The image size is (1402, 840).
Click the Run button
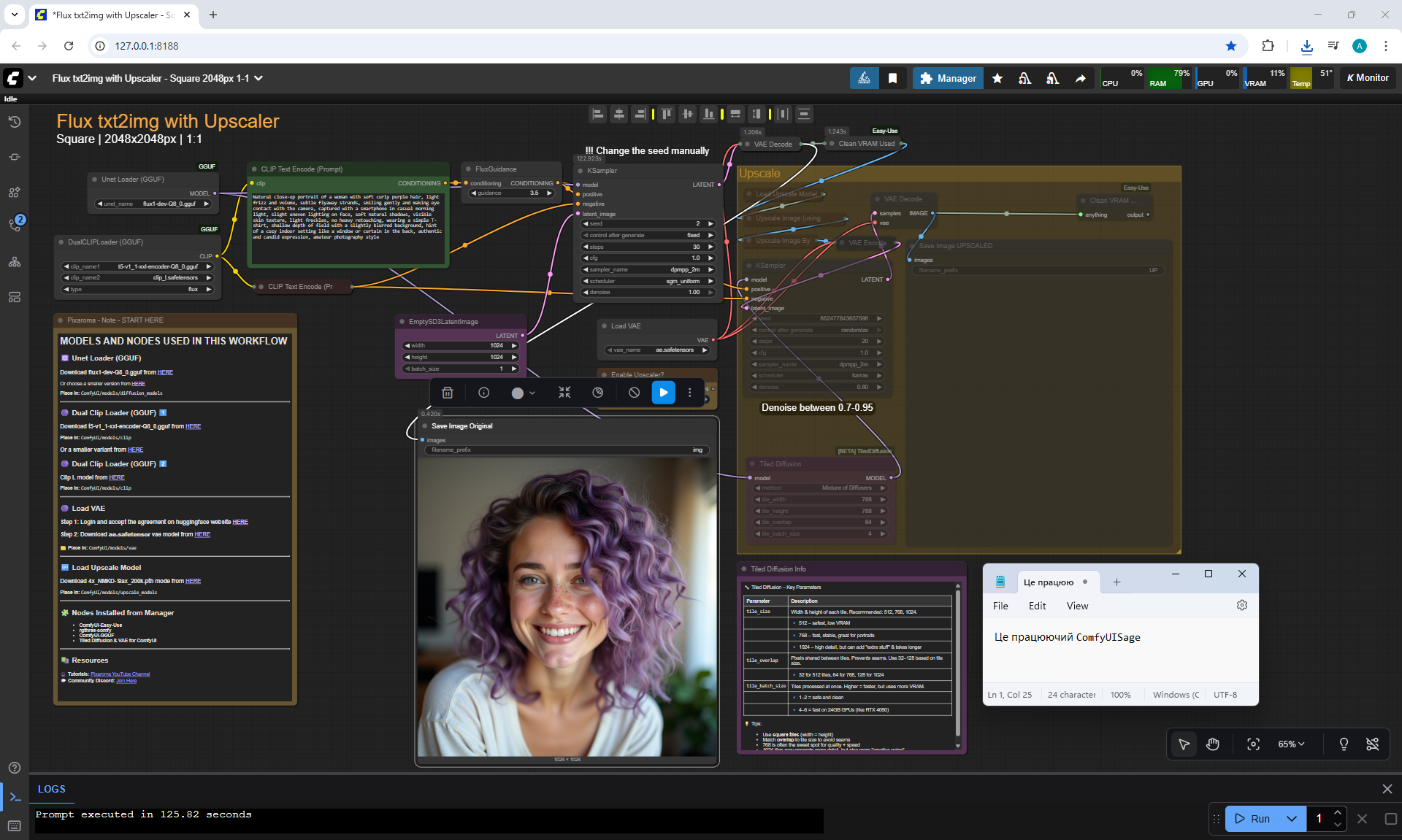[x=1253, y=818]
